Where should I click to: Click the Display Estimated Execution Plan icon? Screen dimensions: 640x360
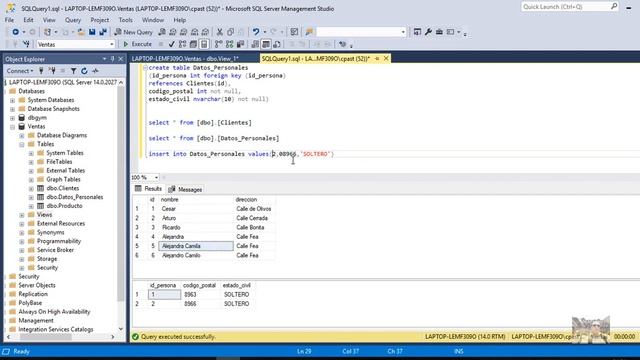182,44
